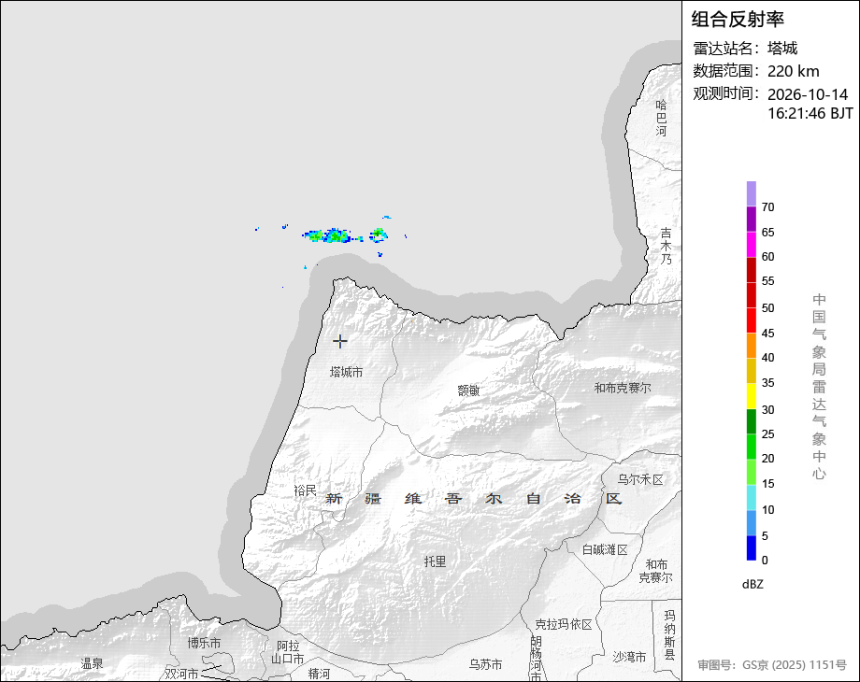Click the dark green 25–30 dBZ swatch
The height and width of the screenshot is (682, 860).
pos(751,421)
